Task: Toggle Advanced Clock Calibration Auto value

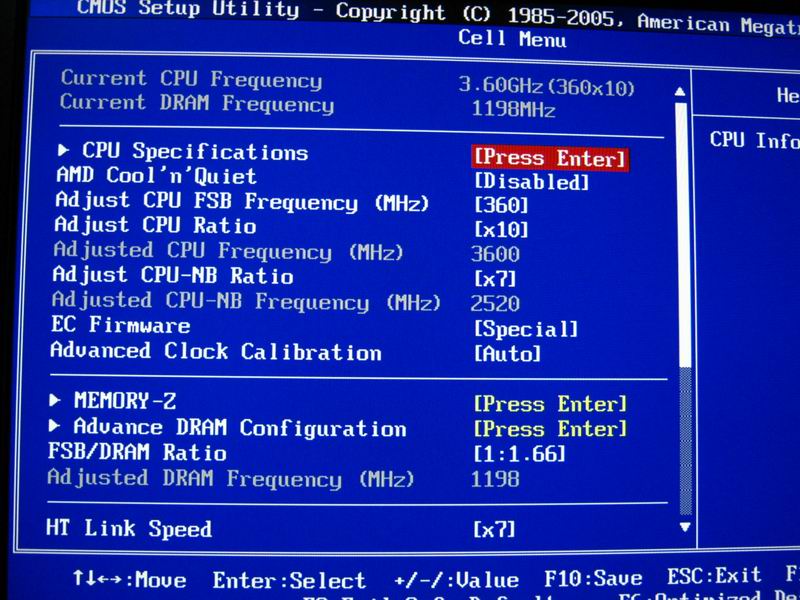Action: pyautogui.click(x=507, y=353)
